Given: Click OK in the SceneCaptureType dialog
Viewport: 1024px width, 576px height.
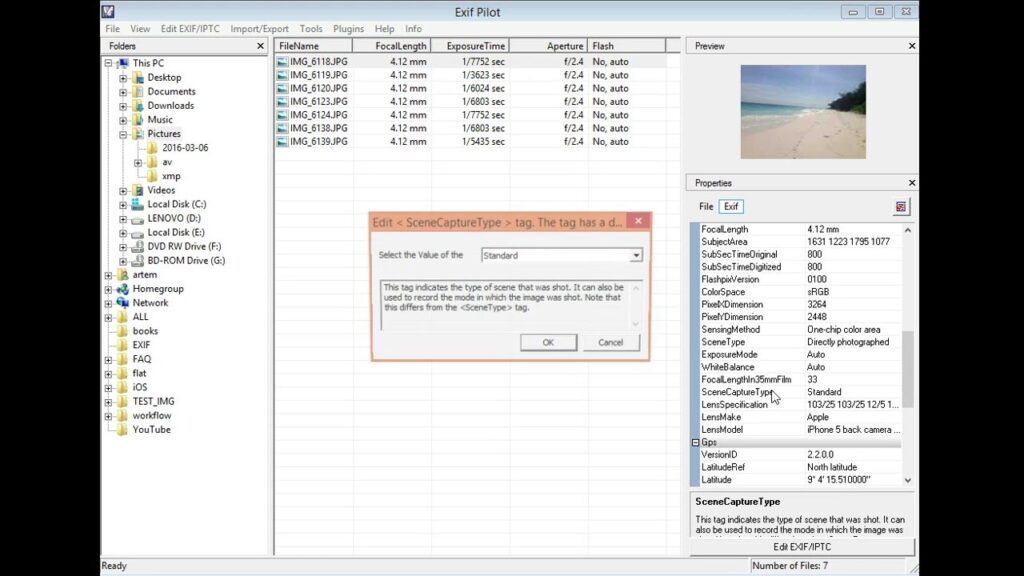Looking at the screenshot, I should [x=547, y=342].
